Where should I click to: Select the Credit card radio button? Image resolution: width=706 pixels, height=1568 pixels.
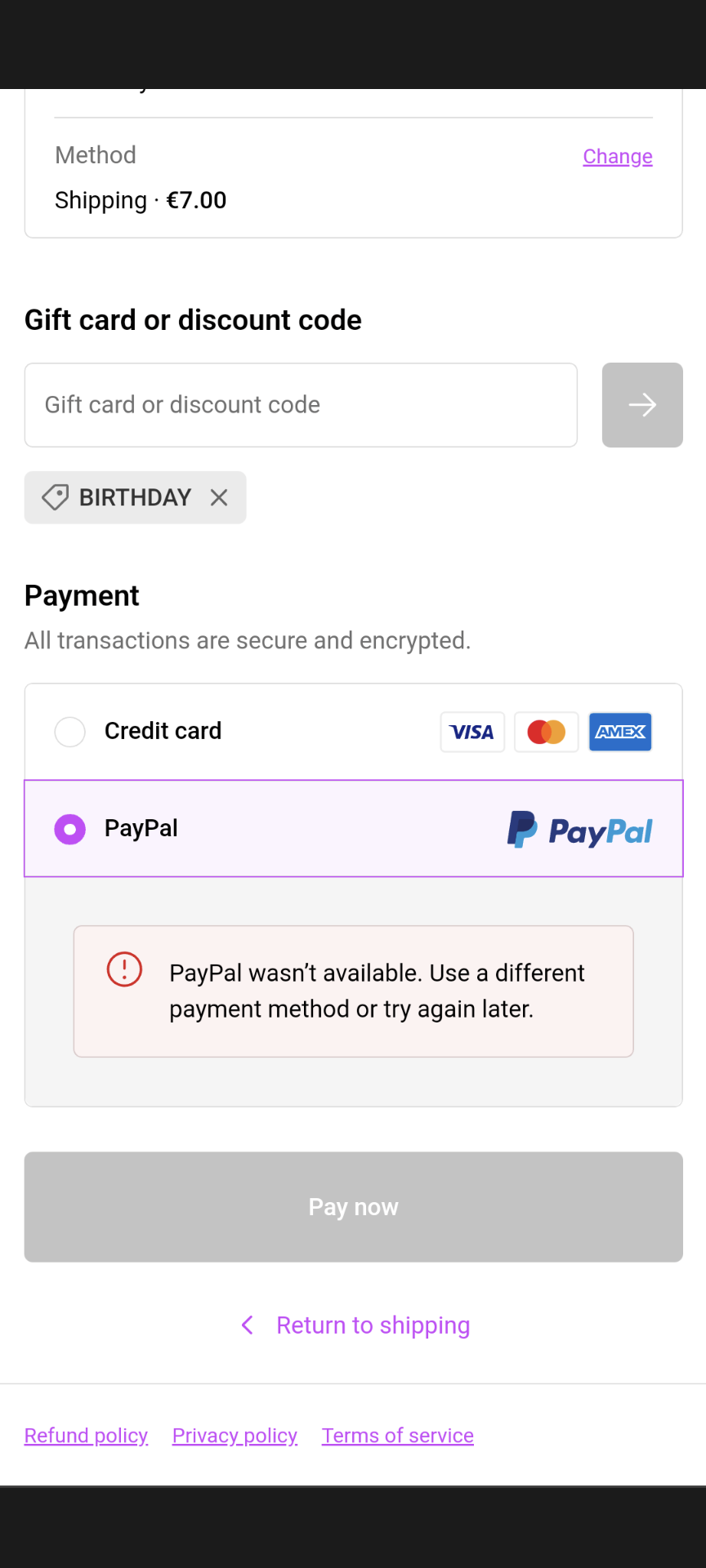tap(70, 732)
